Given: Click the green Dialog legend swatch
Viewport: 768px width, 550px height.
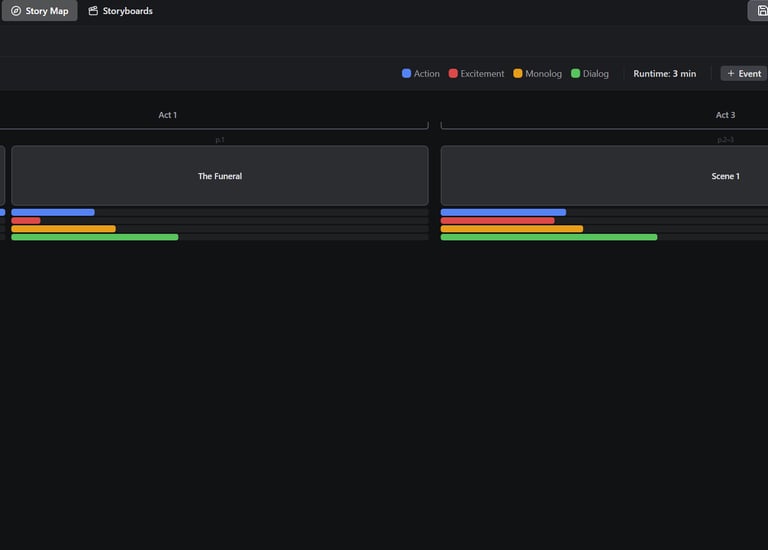Looking at the screenshot, I should (575, 73).
